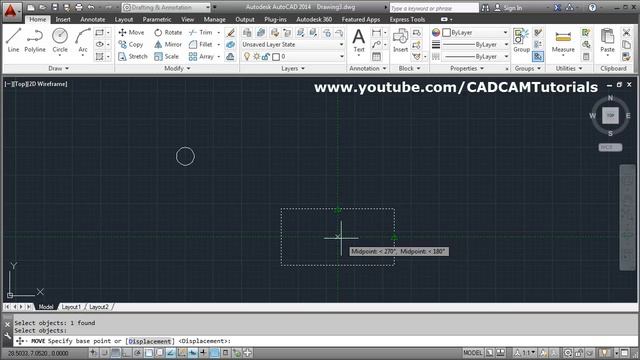640x360 pixels.
Task: Open the layer 0 selection dropdown
Action: coord(292,56)
